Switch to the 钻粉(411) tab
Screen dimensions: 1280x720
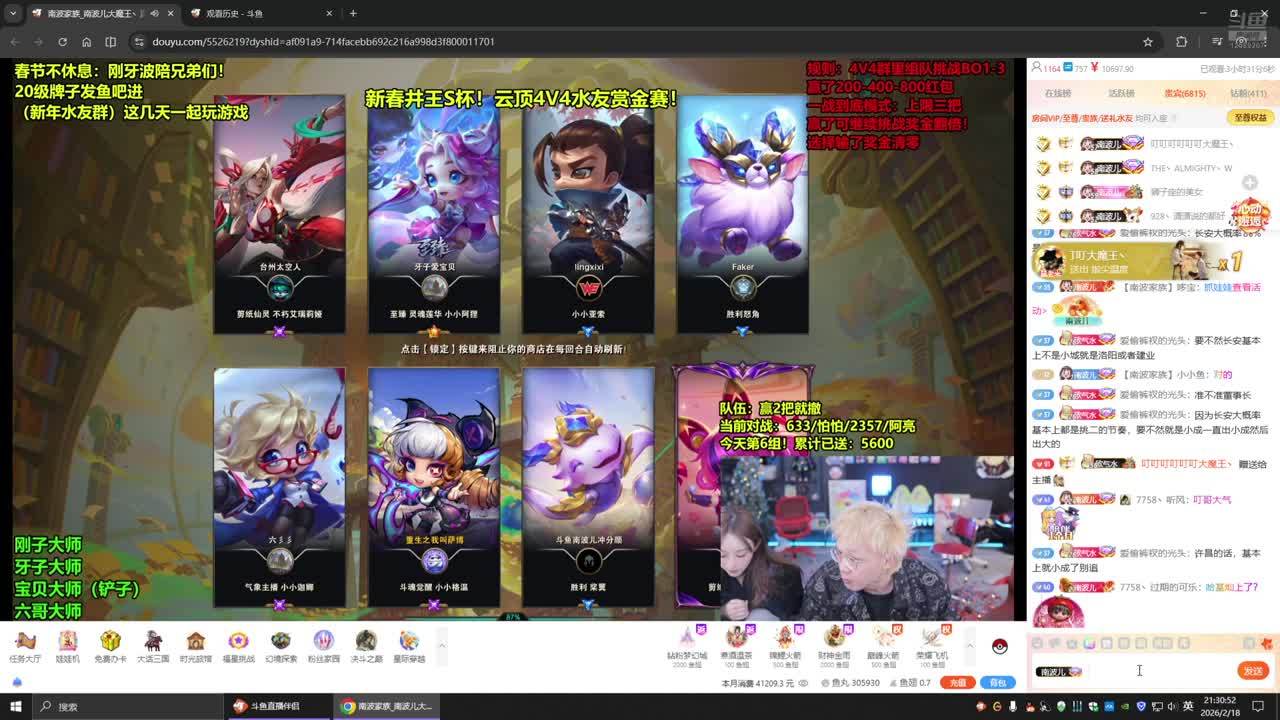click(x=1248, y=94)
